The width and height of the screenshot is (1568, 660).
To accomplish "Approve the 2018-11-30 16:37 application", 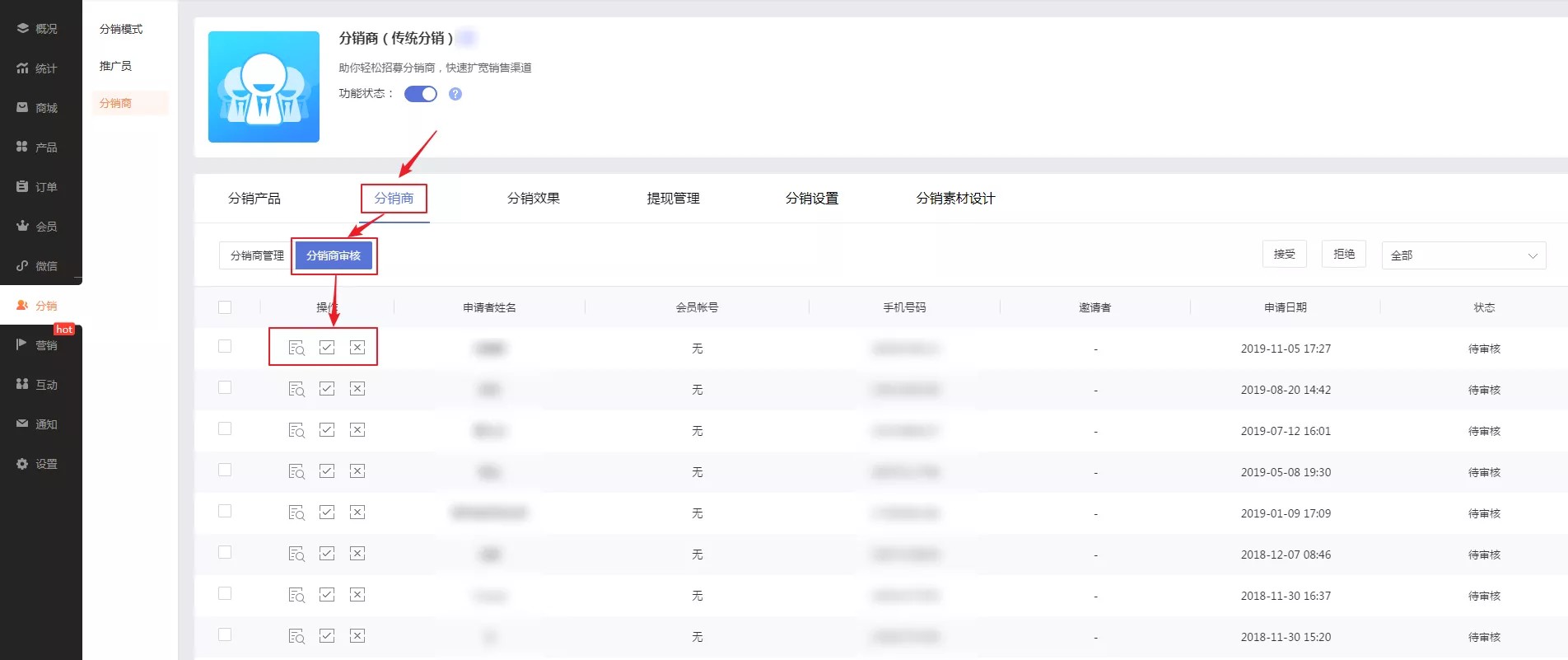I will pos(327,594).
